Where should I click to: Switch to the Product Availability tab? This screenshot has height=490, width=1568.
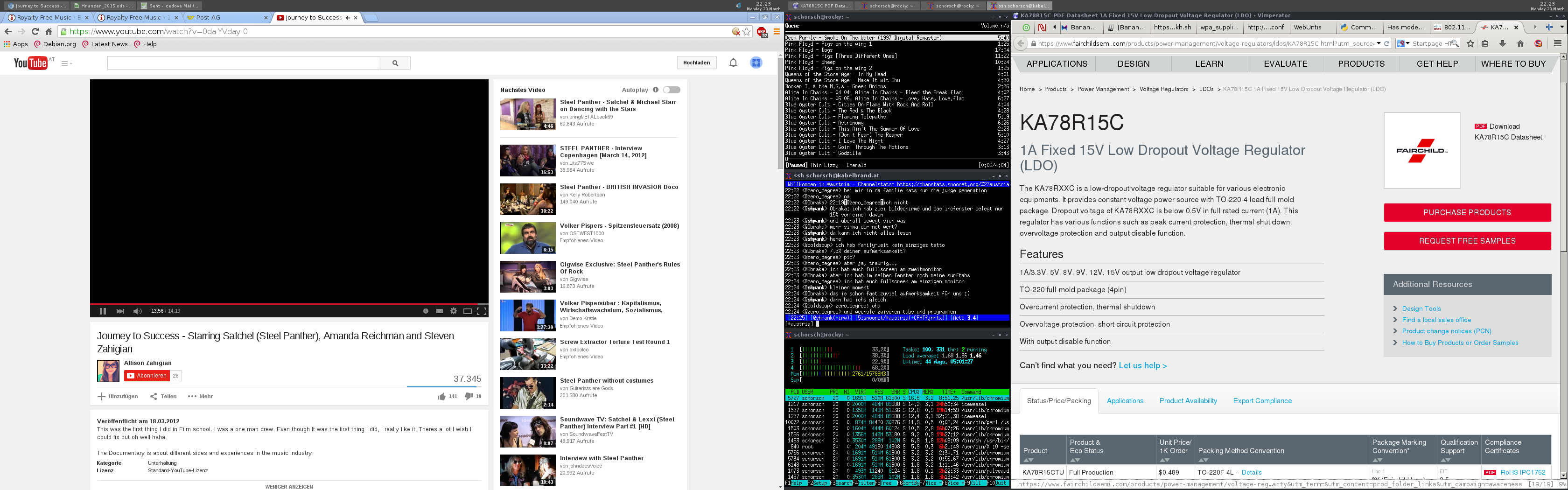point(1188,400)
